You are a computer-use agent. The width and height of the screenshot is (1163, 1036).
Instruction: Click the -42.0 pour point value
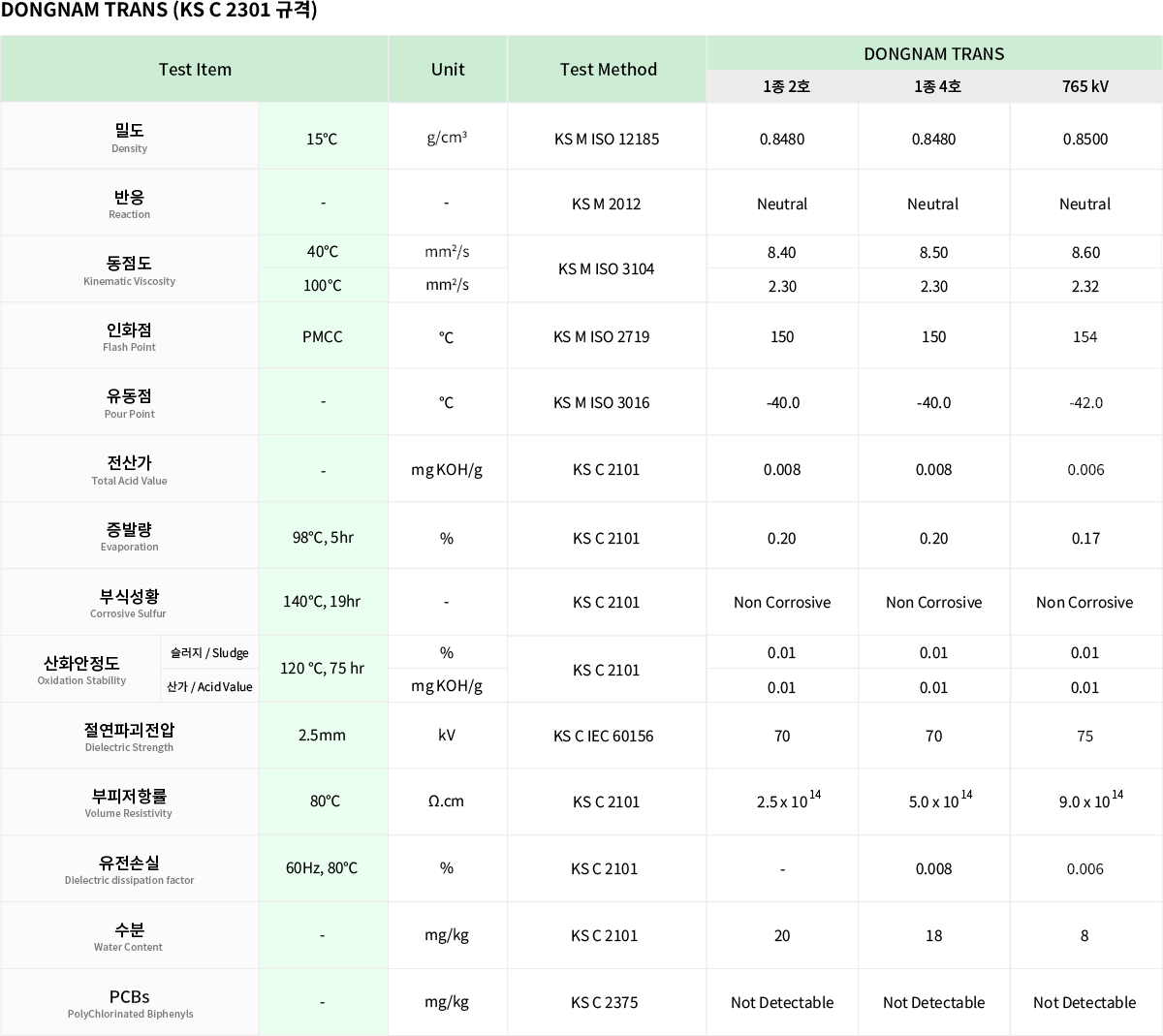[1085, 402]
